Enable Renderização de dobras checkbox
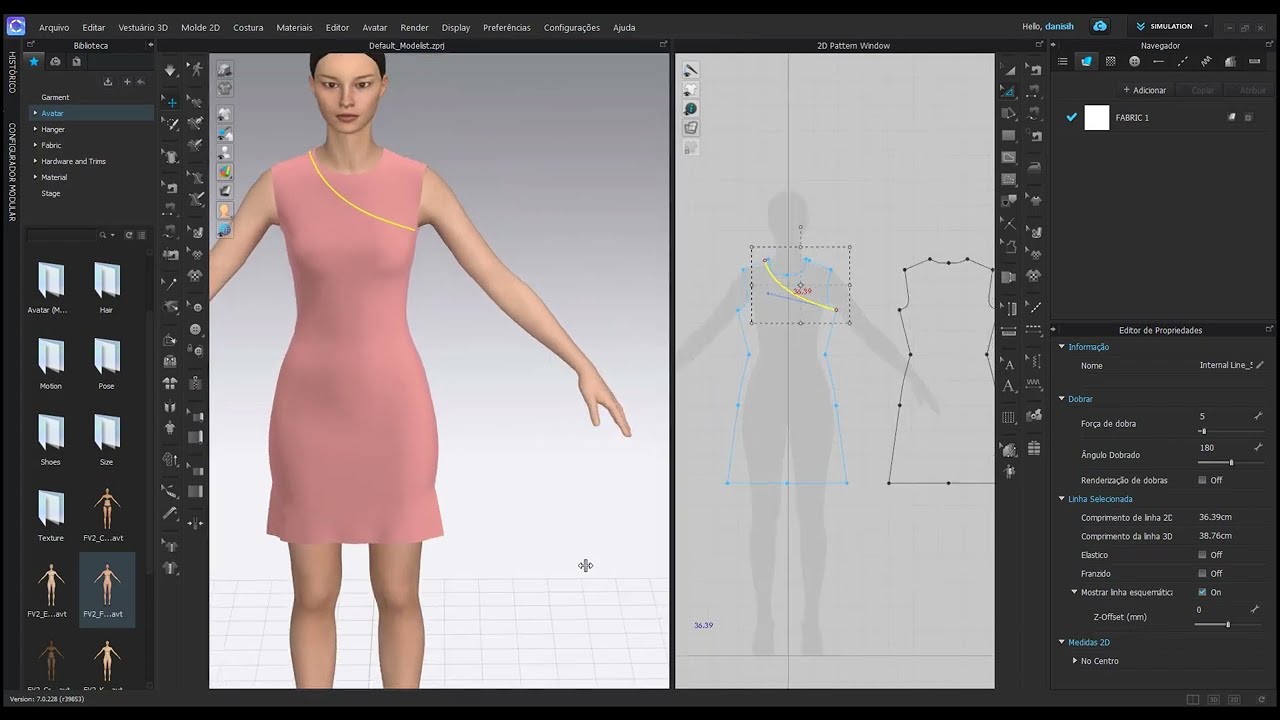This screenshot has height=720, width=1280. (x=1202, y=480)
